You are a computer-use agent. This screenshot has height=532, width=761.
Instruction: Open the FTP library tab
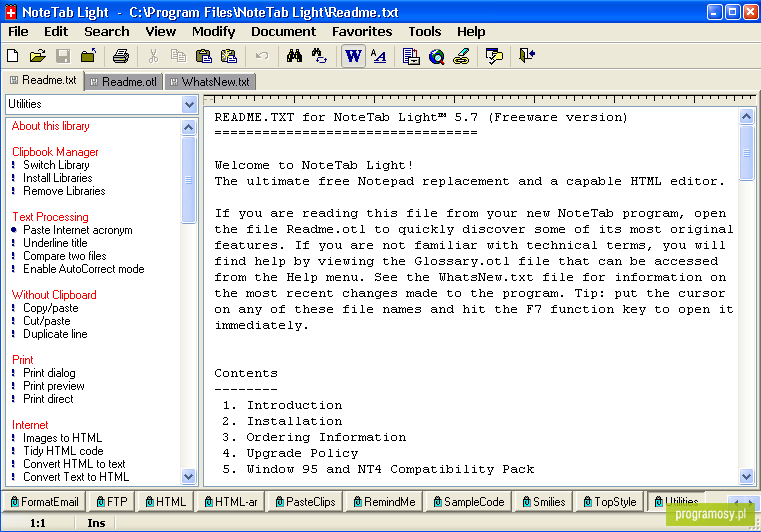[x=112, y=502]
